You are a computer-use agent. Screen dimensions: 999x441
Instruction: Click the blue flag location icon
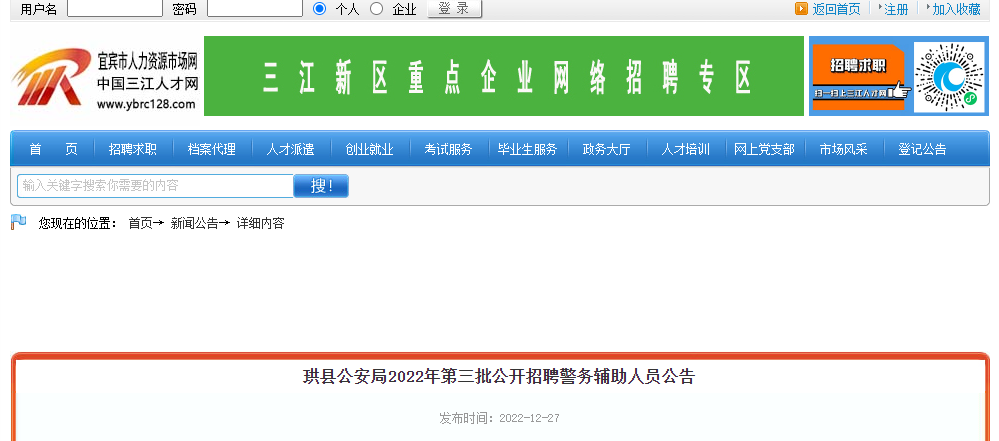[x=18, y=222]
